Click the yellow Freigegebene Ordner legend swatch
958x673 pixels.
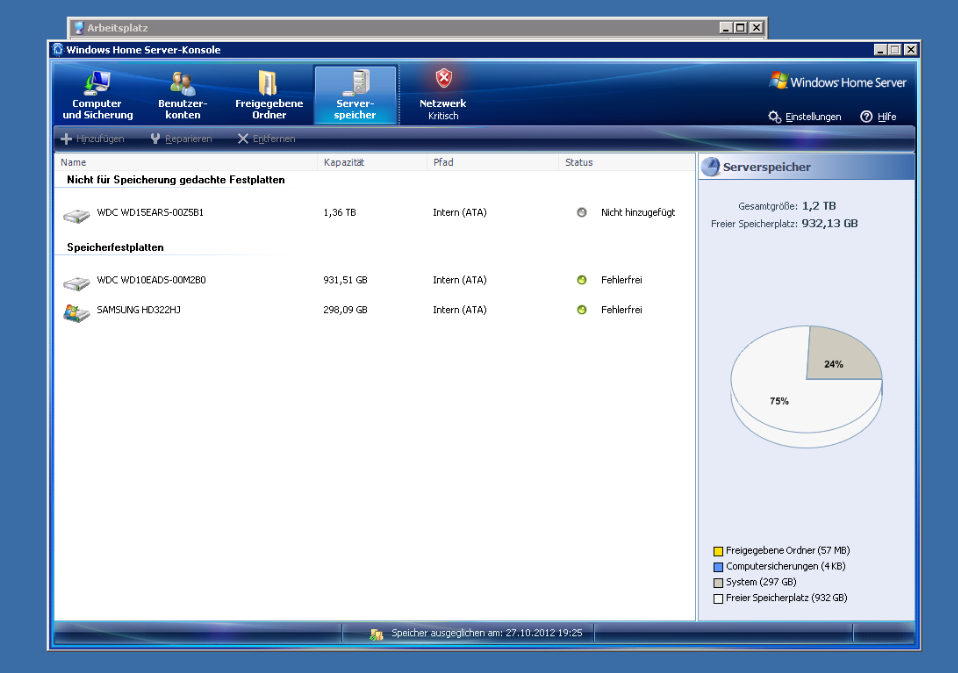coord(718,551)
